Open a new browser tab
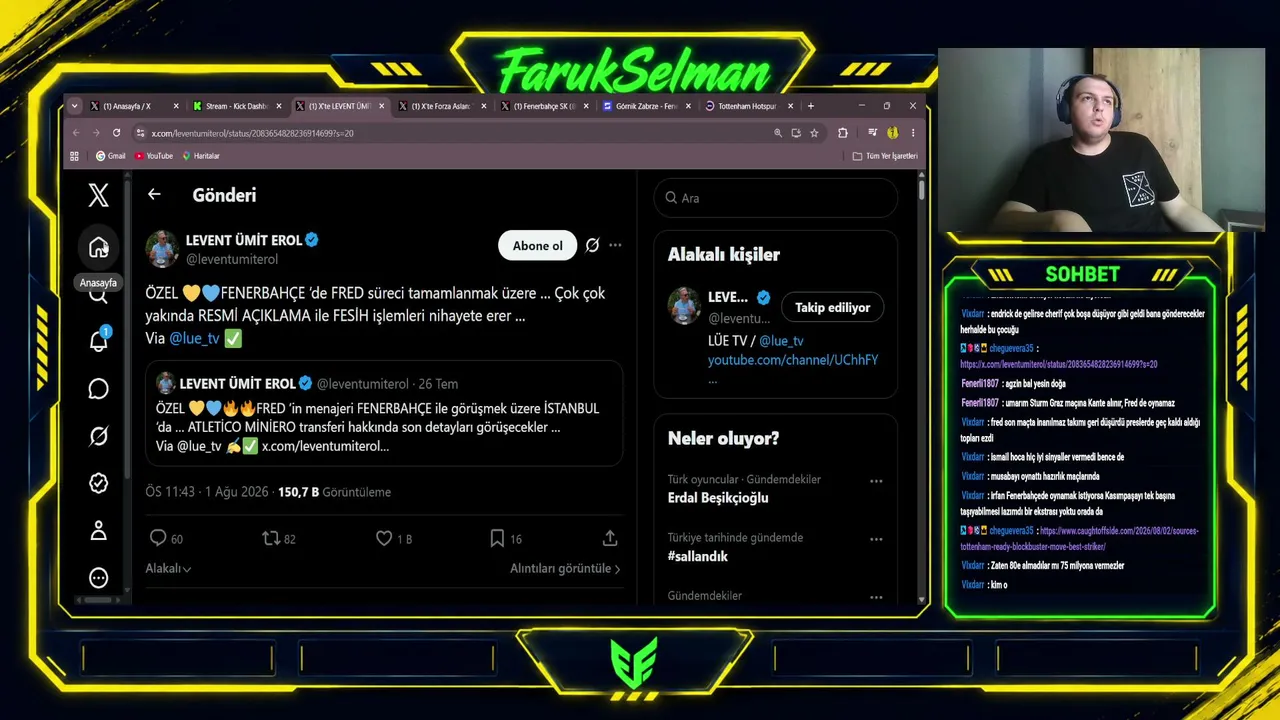Screen dimensions: 1280x720 (x=810, y=105)
